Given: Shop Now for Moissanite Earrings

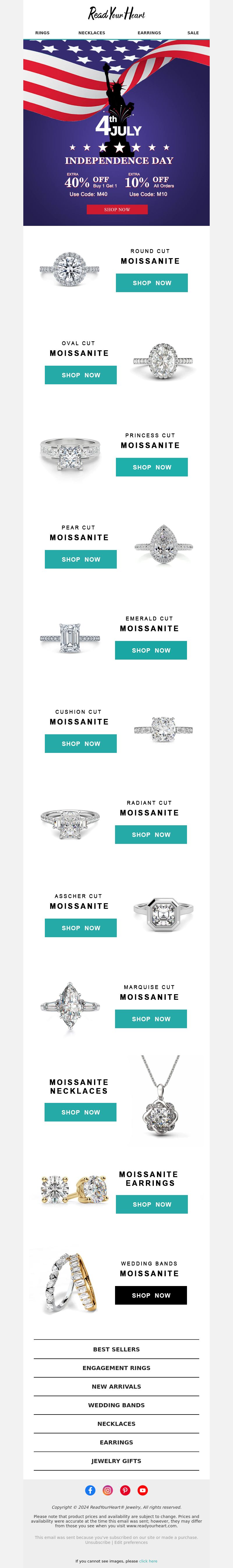Looking at the screenshot, I should [152, 1204].
